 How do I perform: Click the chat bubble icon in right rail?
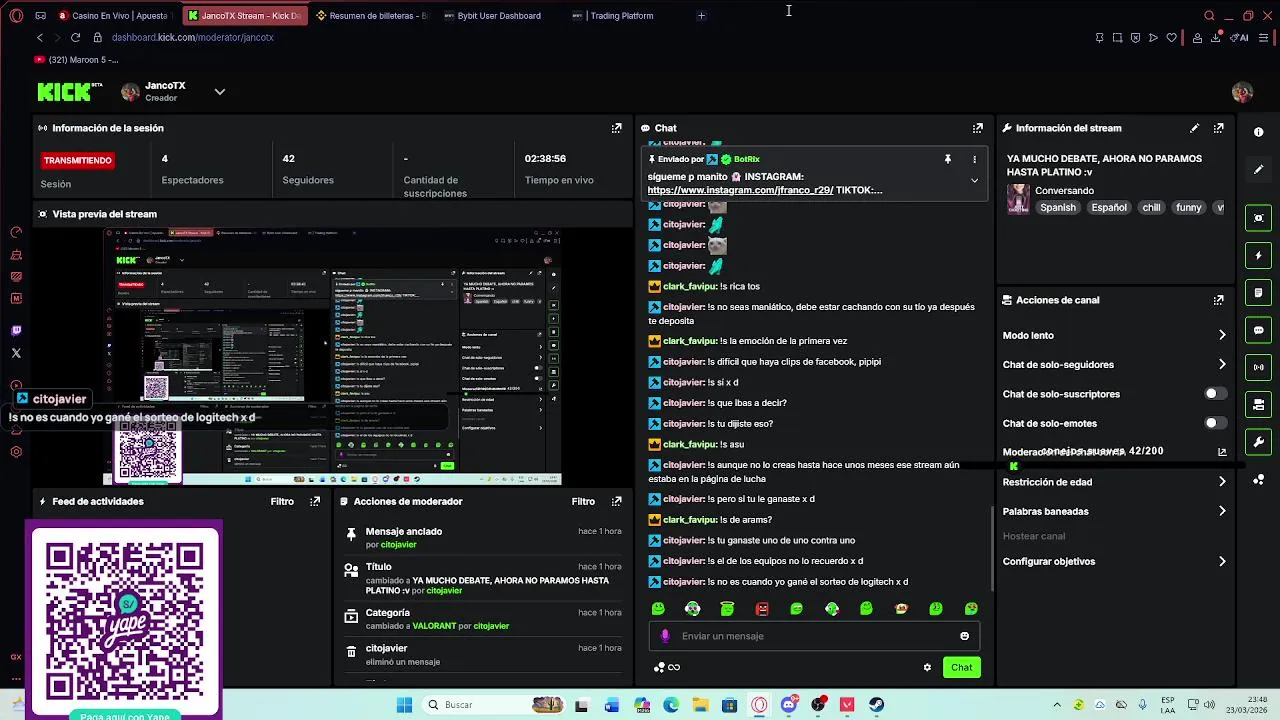pyautogui.click(x=1258, y=330)
